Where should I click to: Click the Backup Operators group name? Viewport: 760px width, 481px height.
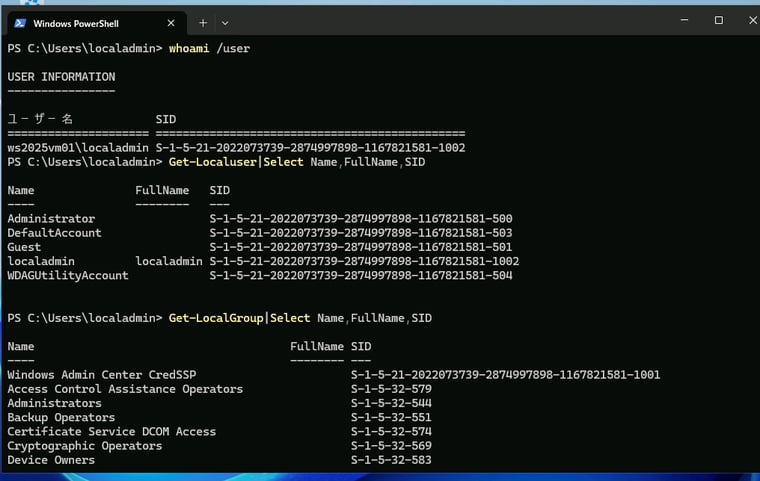pyautogui.click(x=61, y=418)
